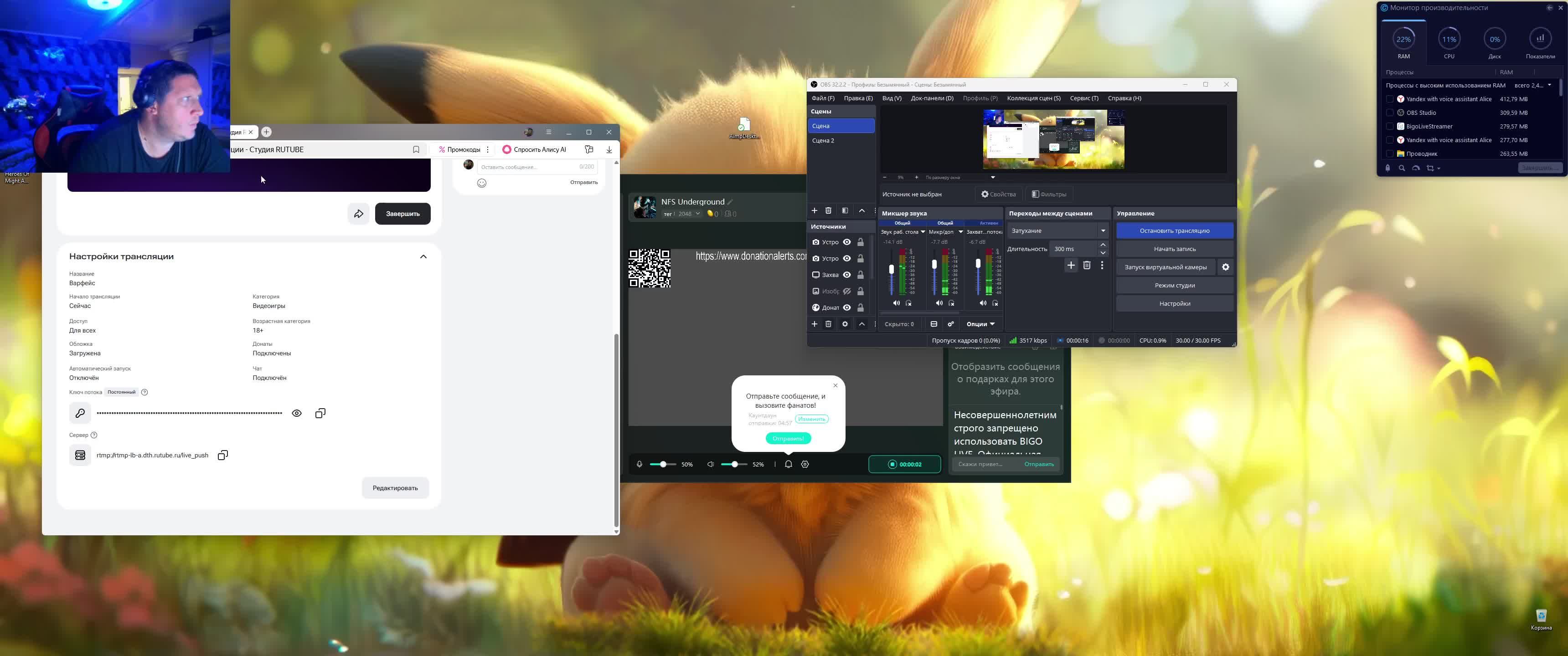
Task: Hide the Захва source in OBS
Action: (847, 275)
